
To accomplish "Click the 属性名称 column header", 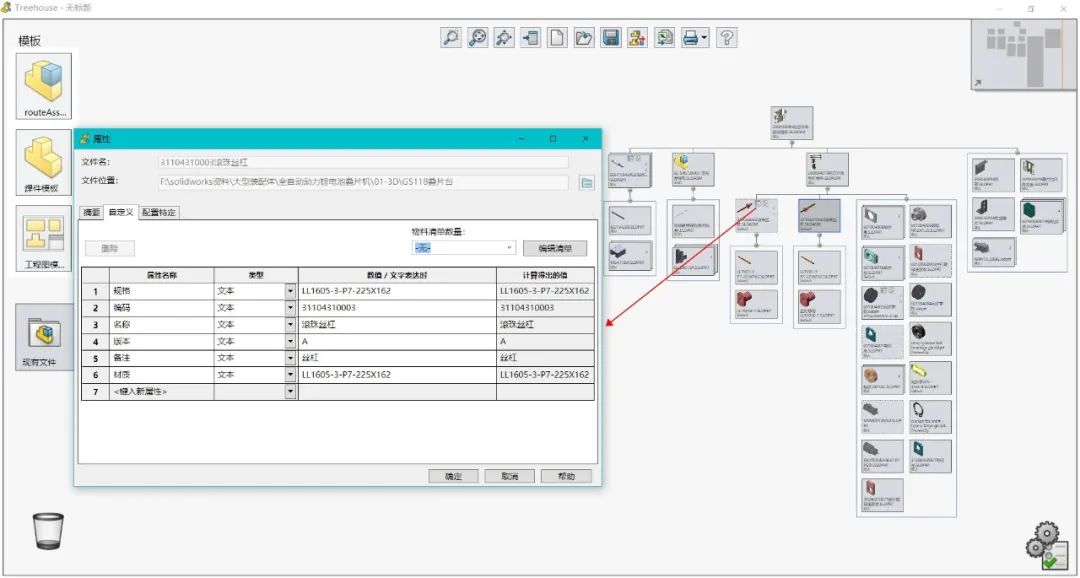I will click(x=162, y=275).
